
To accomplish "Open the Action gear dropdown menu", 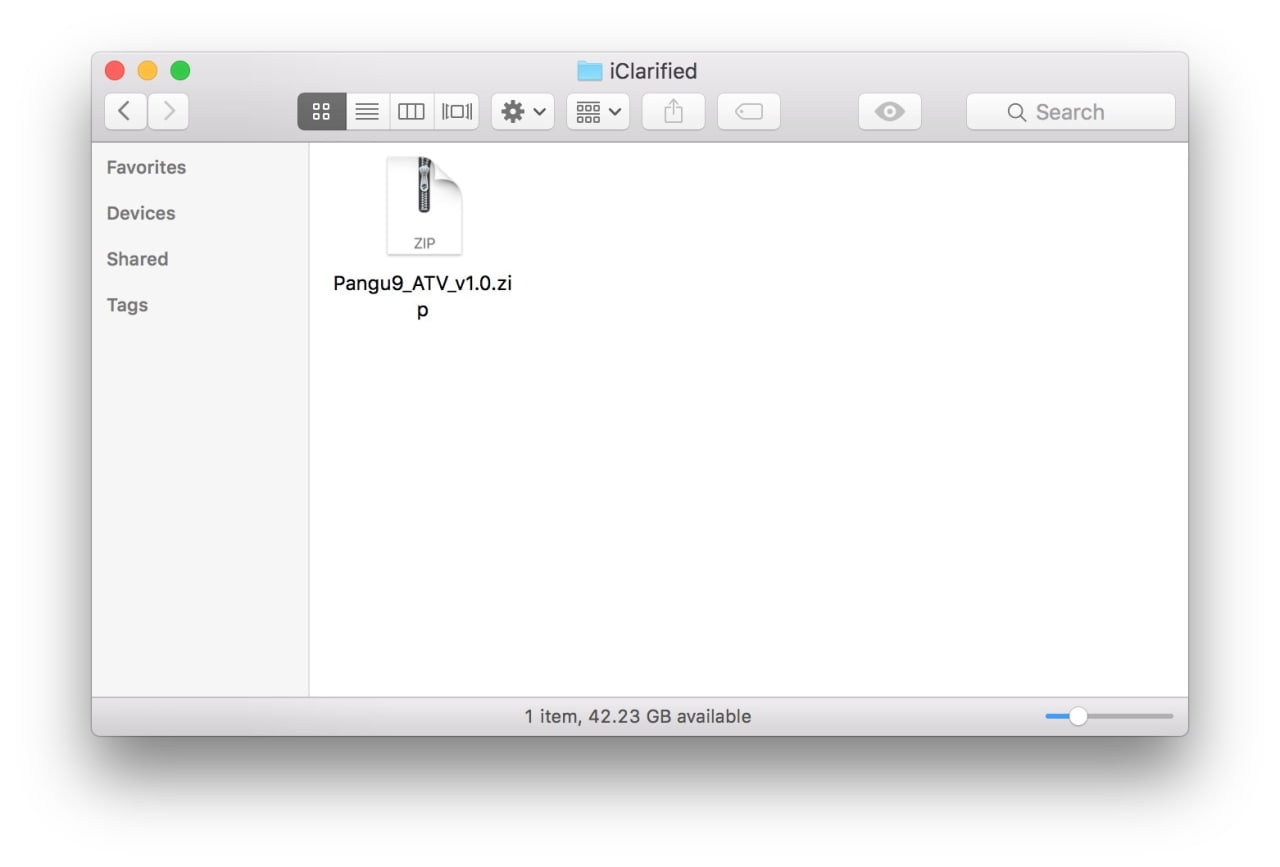I will (x=522, y=112).
